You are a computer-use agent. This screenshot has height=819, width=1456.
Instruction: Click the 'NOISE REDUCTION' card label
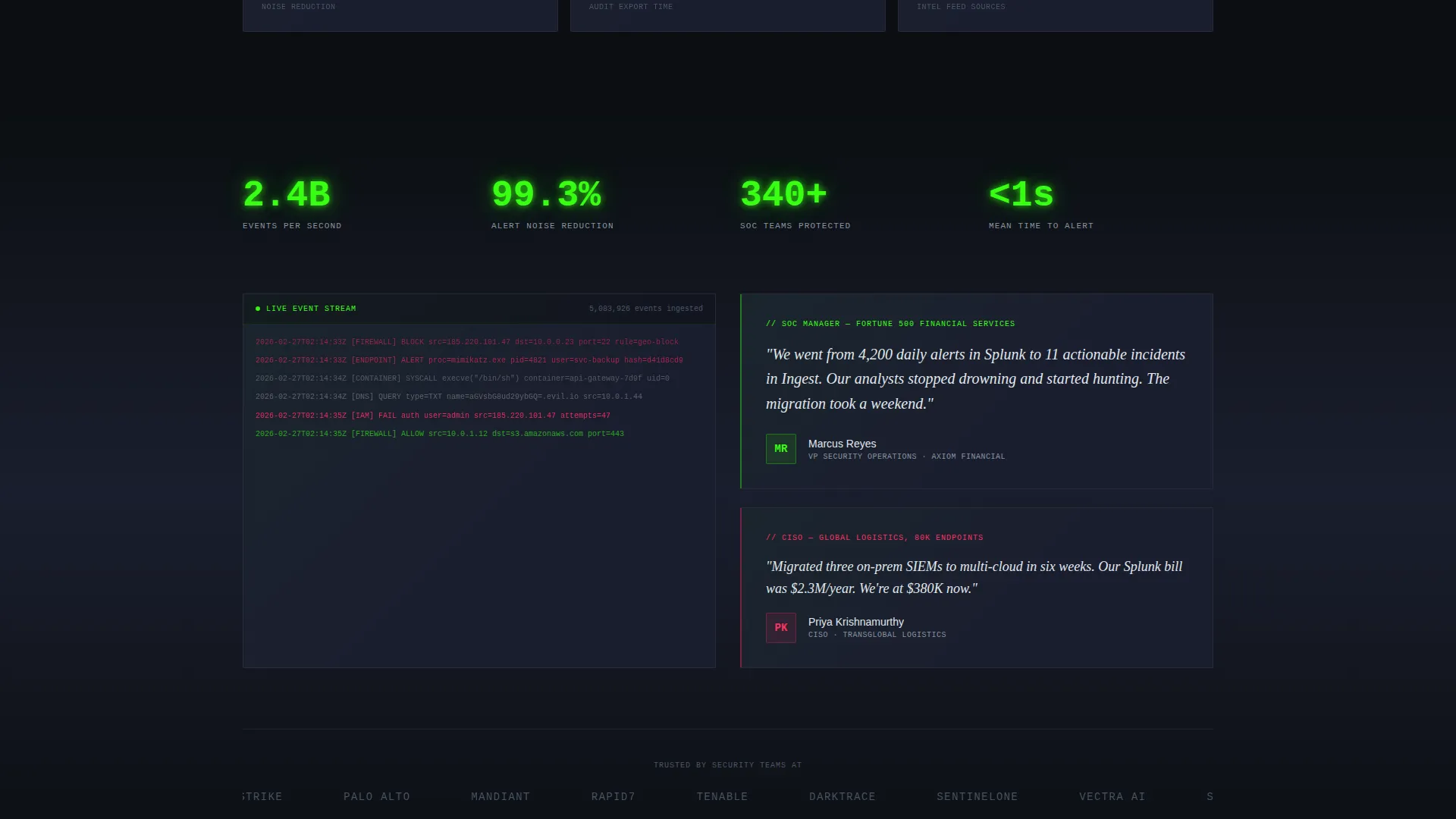point(299,7)
